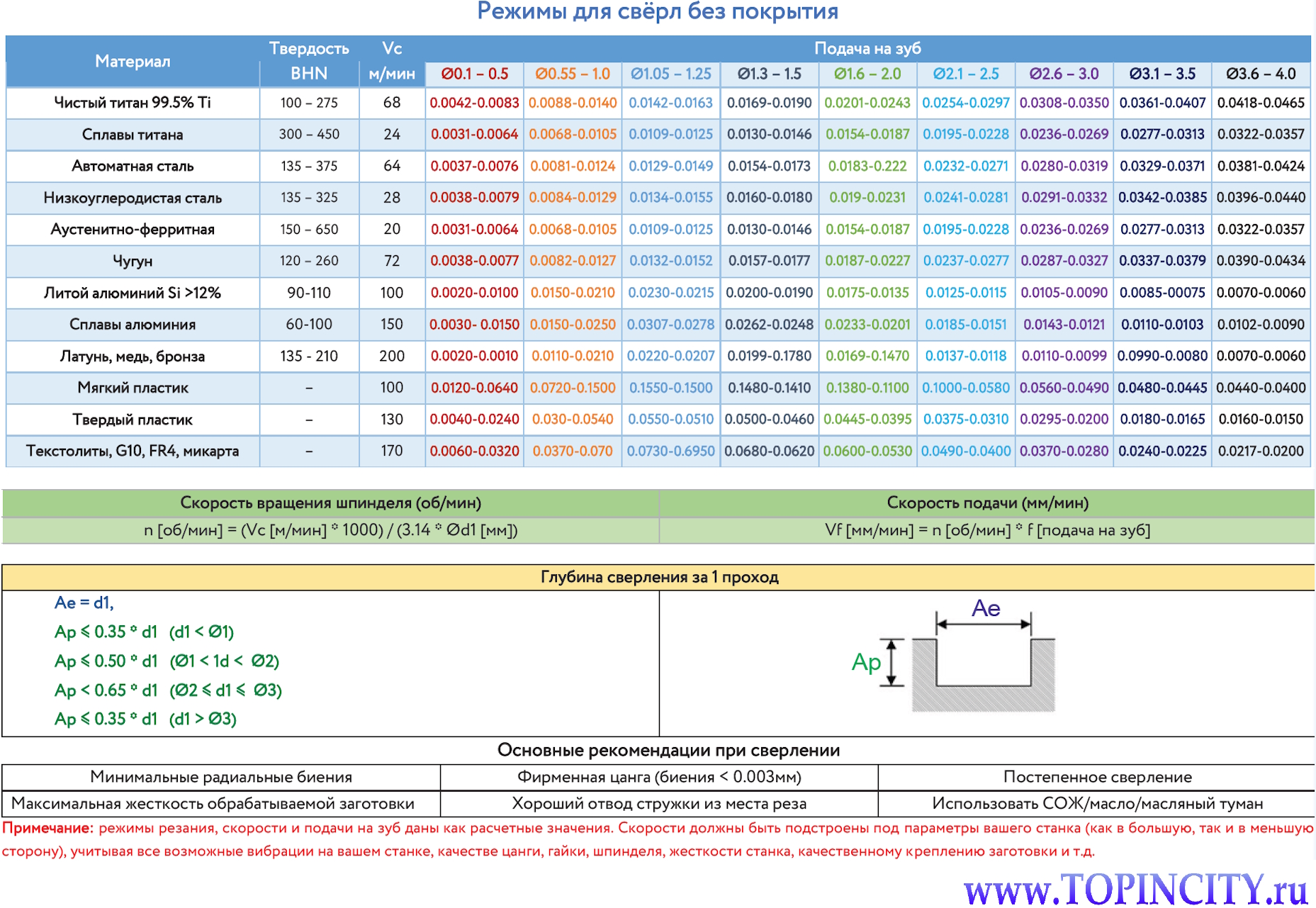Click the 'Постепенное сверление' recommendation cell

tap(1097, 777)
